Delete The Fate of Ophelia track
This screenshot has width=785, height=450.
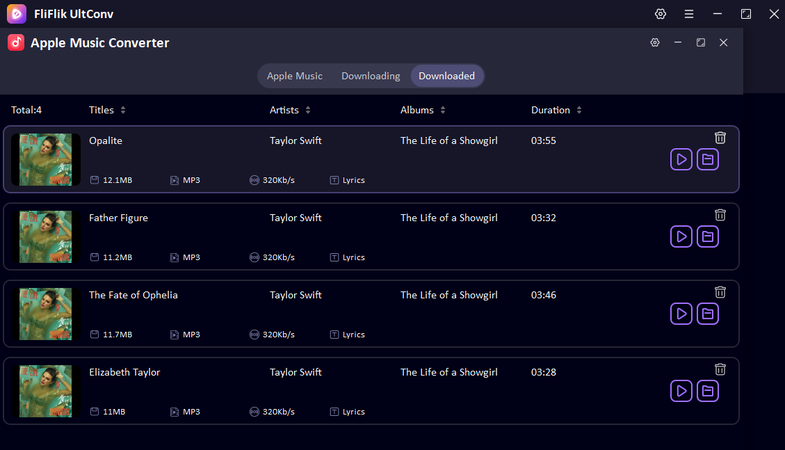coord(720,292)
